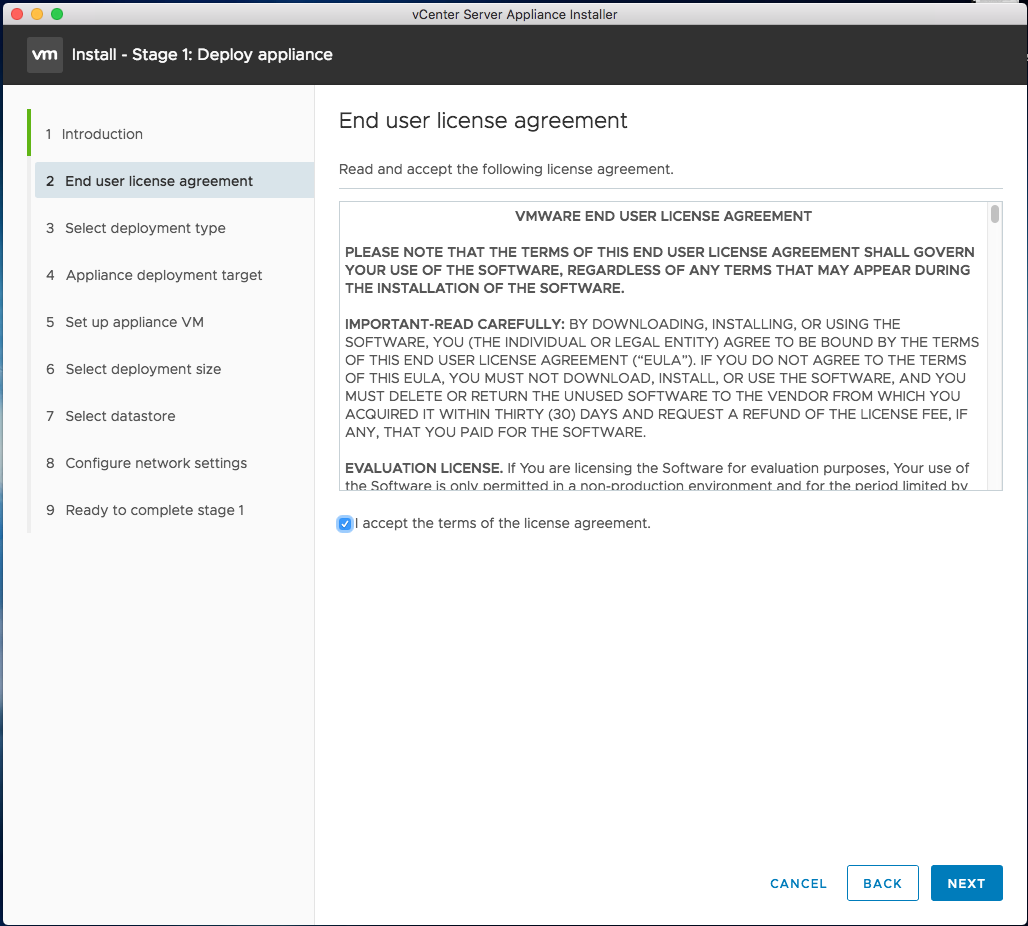Close the installer with the red button
This screenshot has height=926, width=1028.
17,14
